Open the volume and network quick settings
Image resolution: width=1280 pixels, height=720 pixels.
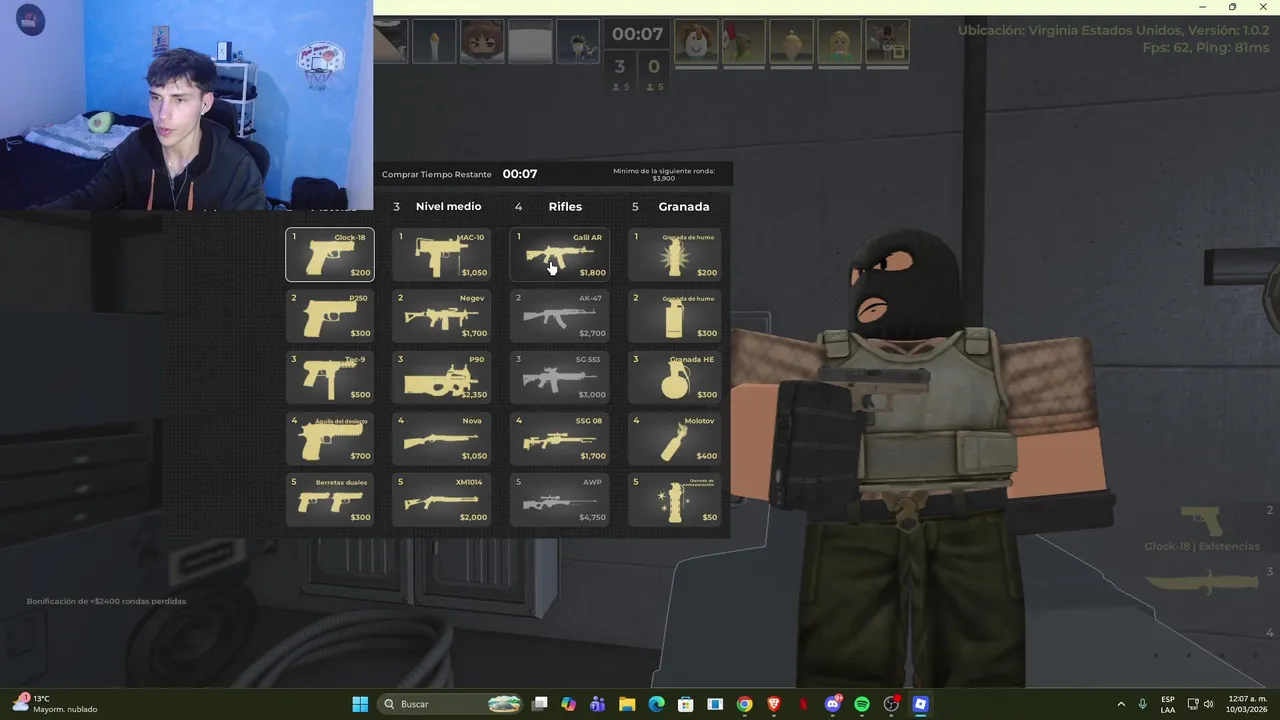[1200, 704]
